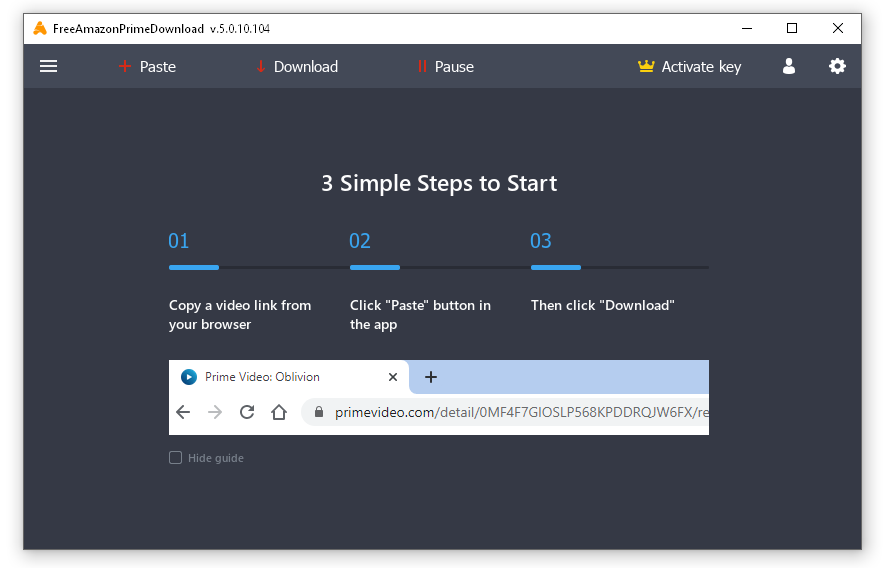Open the settings gear icon
The height and width of the screenshot is (568, 883).
(837, 66)
